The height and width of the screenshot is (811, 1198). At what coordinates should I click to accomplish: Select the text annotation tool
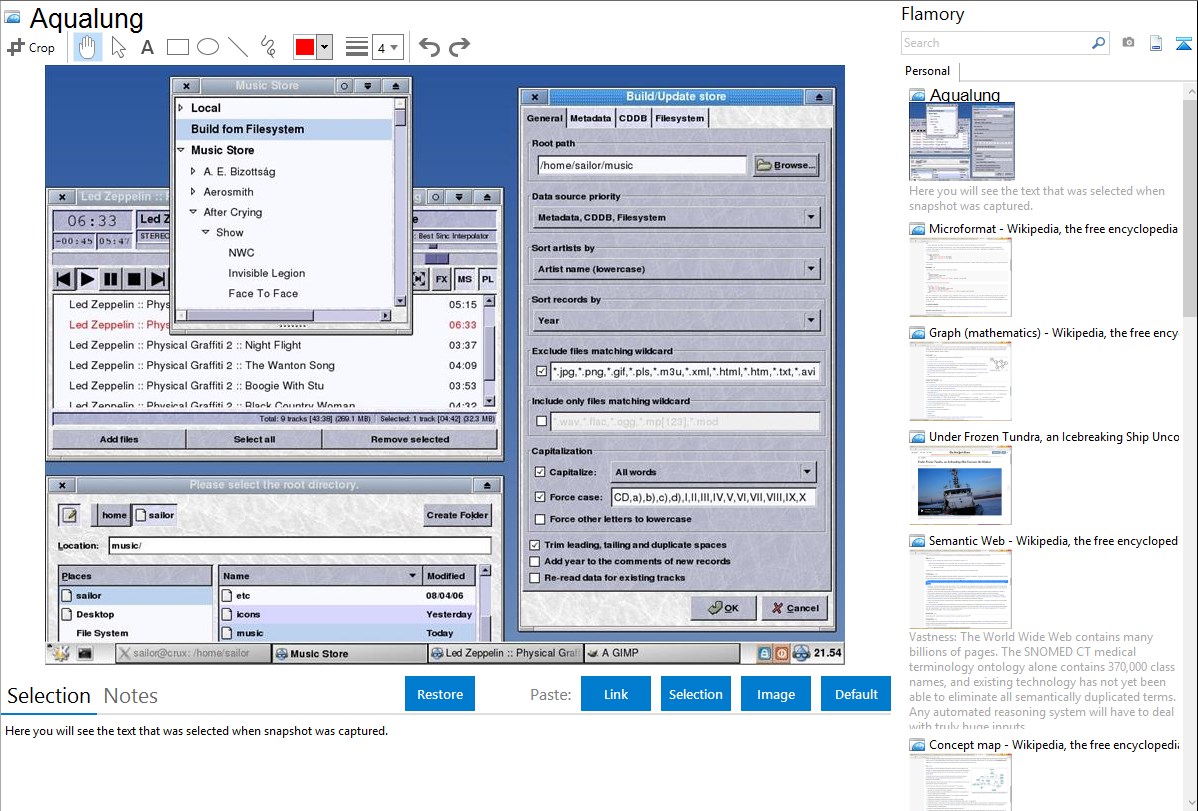tap(147, 47)
